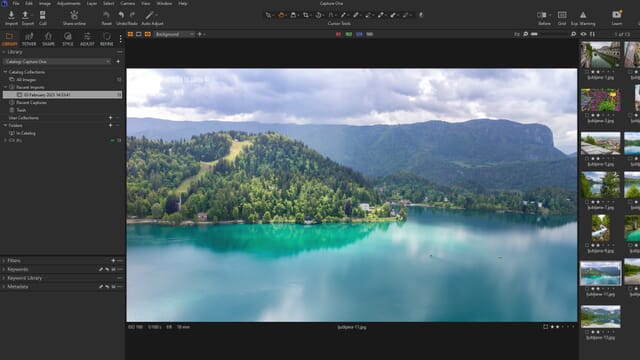Switch to the Refine tool tab
The image size is (640, 360).
[x=107, y=39]
